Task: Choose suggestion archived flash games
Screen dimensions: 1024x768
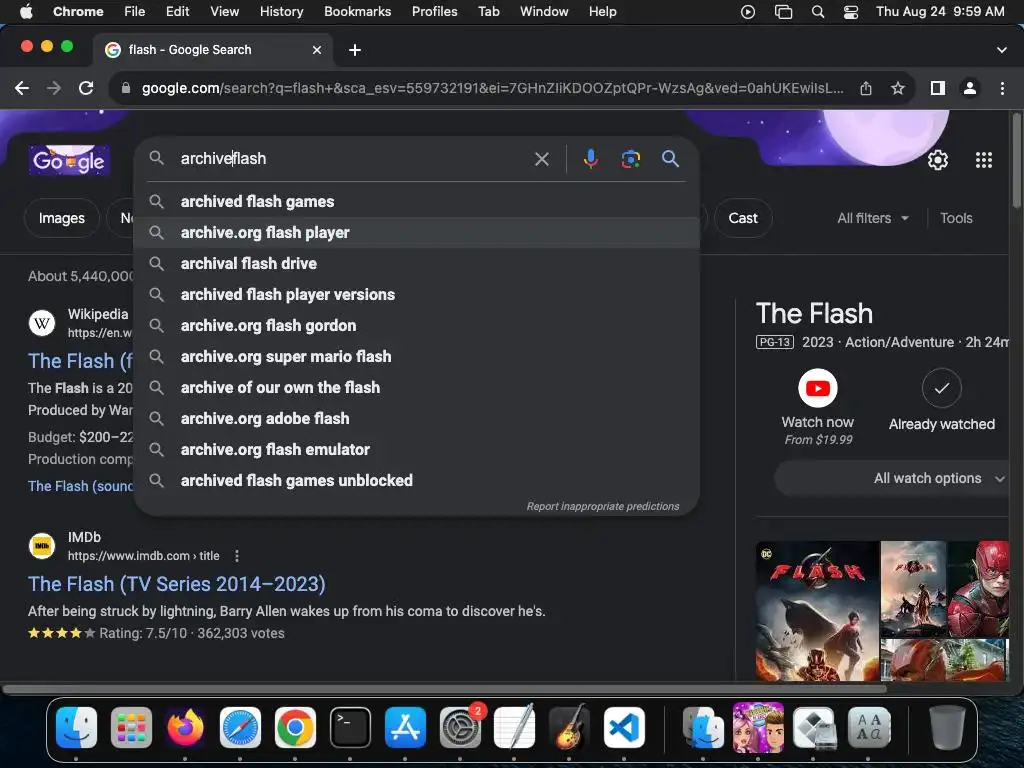Action: (417, 202)
